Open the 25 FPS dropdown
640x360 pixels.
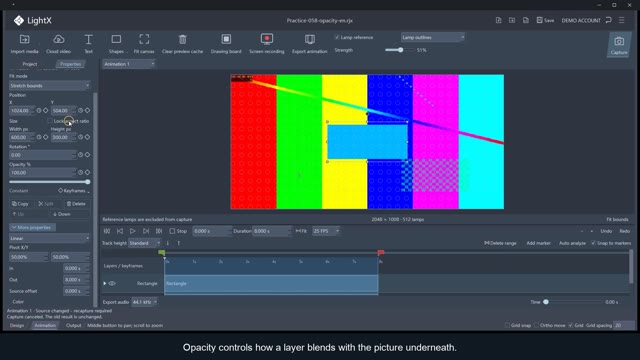pyautogui.click(x=326, y=231)
